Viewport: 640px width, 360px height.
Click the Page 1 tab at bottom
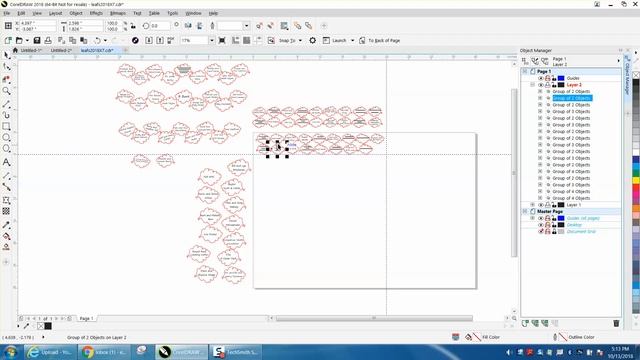tap(86, 318)
